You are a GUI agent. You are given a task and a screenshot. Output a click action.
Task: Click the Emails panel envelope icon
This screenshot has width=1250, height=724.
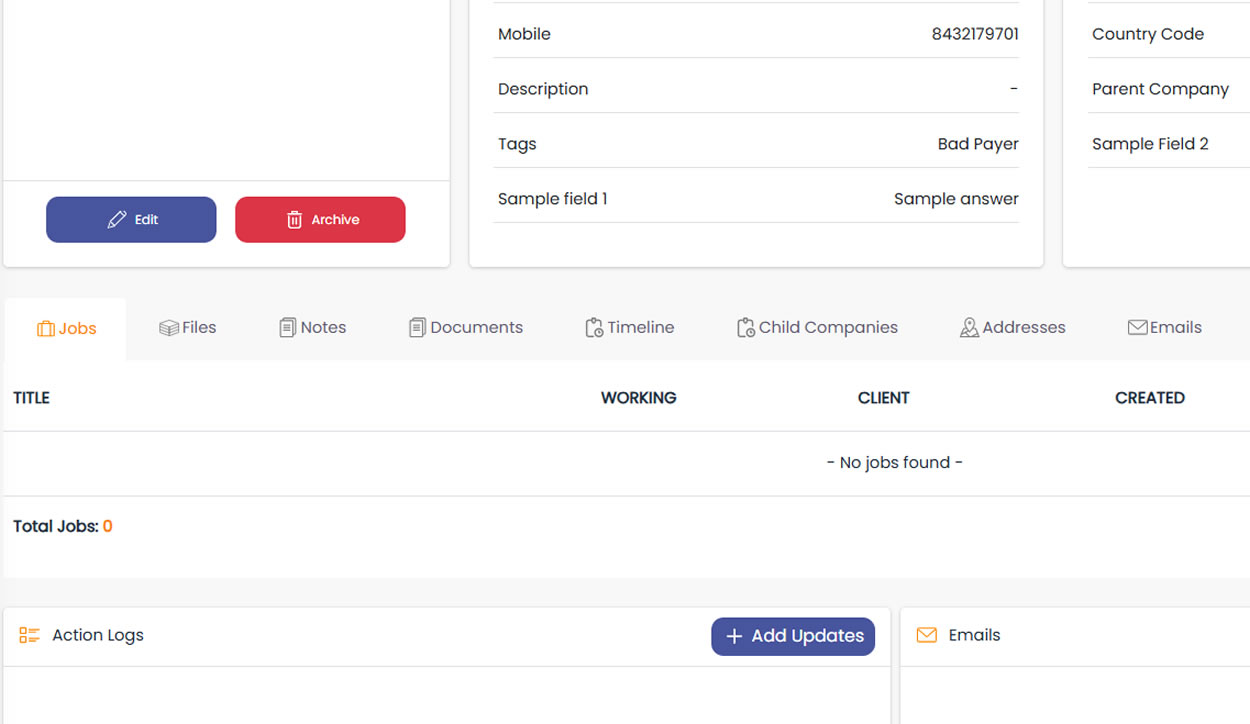pyautogui.click(x=927, y=636)
